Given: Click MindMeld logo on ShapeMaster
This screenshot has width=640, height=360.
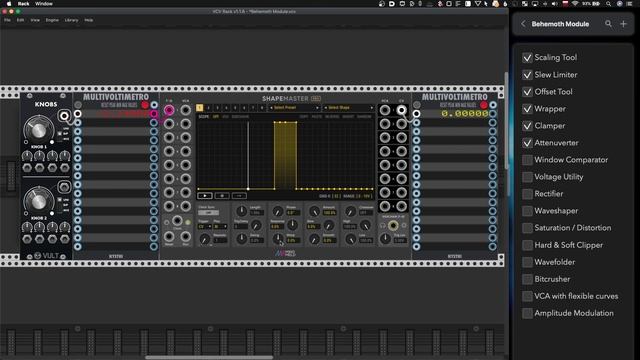Looking at the screenshot, I should click(x=285, y=253).
